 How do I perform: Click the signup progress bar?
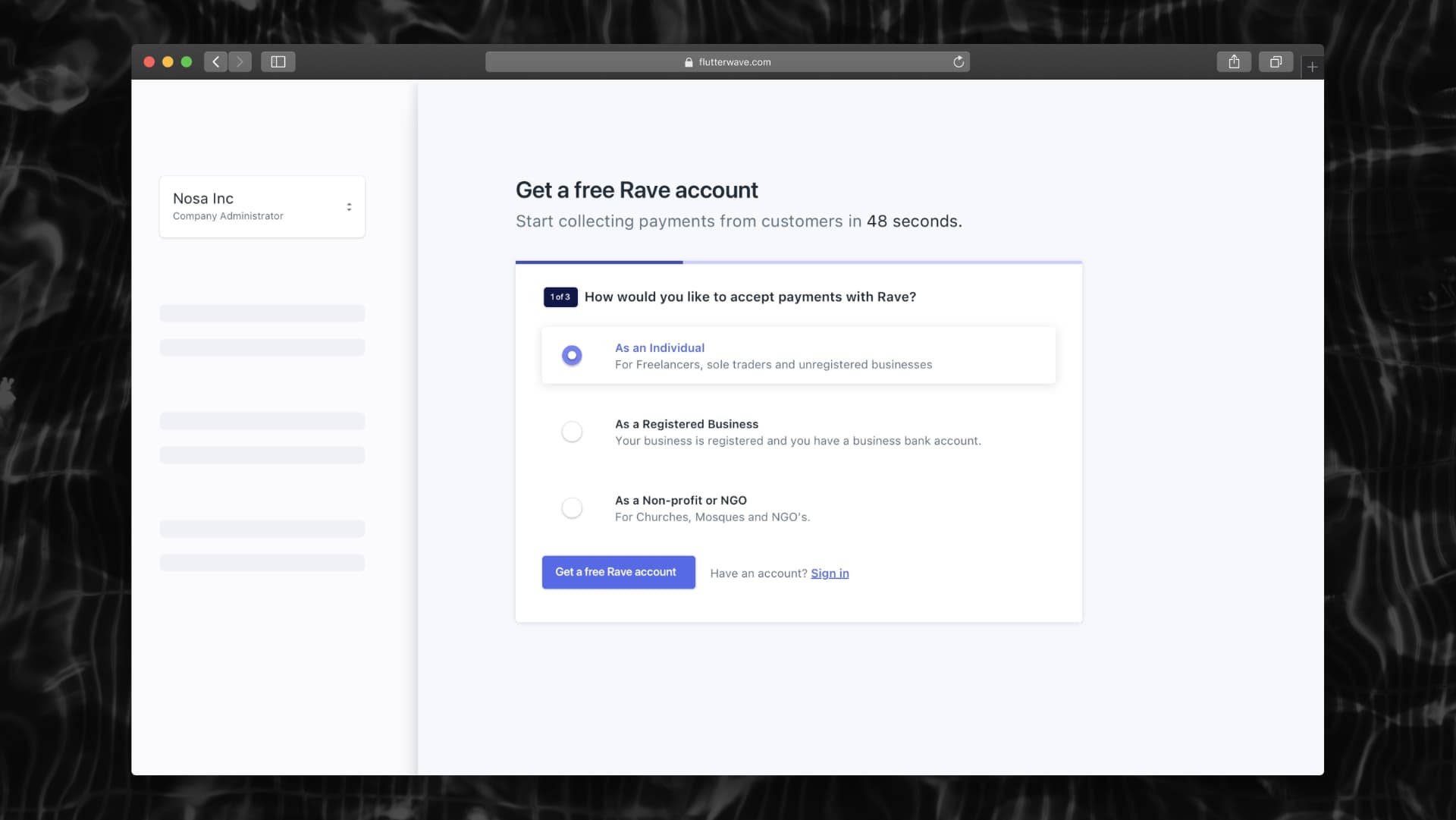coord(799,262)
